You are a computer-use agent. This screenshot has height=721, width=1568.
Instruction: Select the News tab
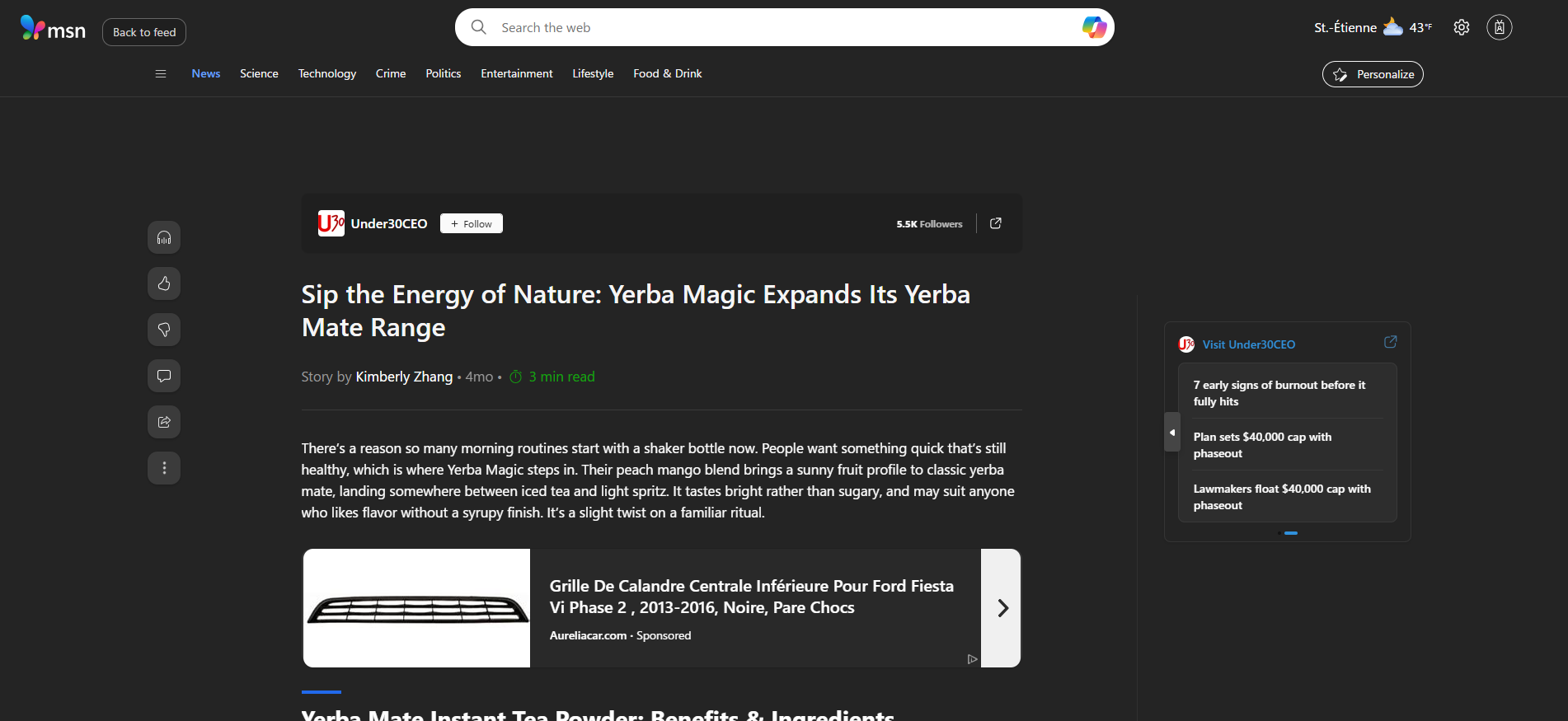tap(206, 73)
